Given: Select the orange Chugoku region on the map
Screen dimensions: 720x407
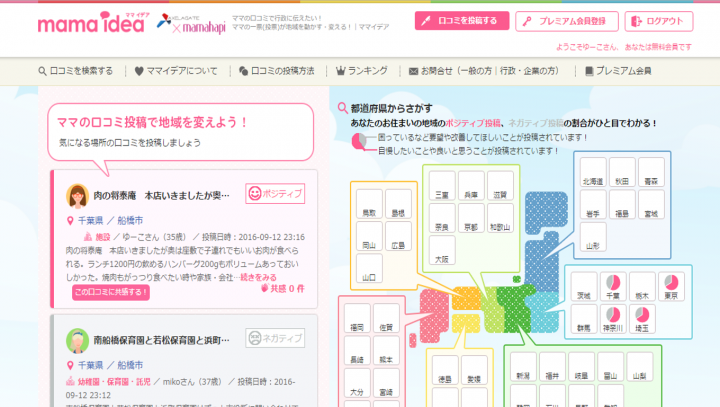Looking at the screenshot, I should (x=467, y=298).
